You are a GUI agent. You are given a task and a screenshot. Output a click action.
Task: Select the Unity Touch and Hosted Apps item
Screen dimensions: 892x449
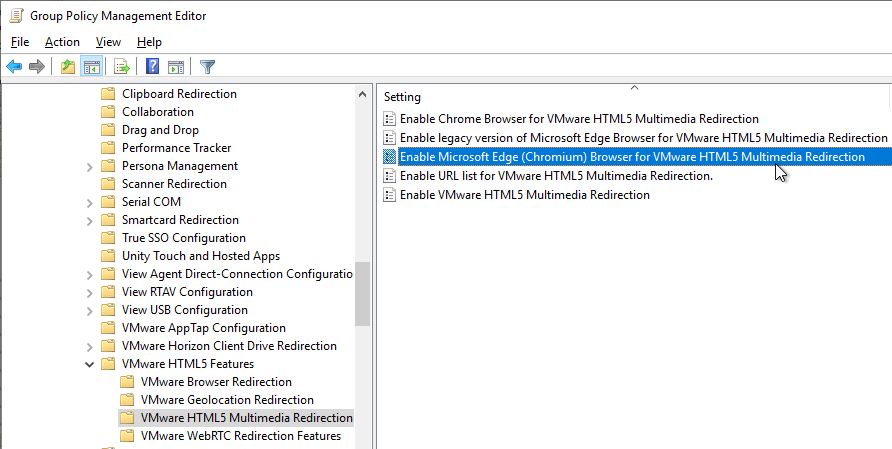click(201, 256)
